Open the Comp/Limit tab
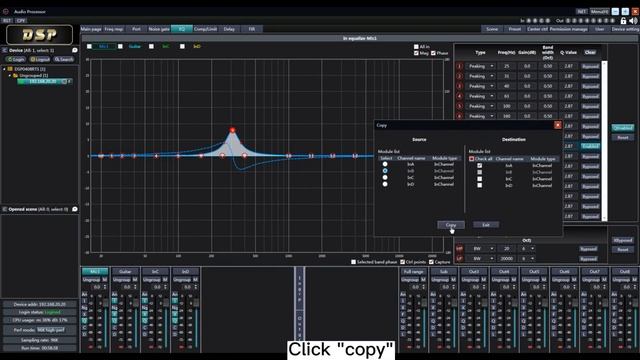Screen dimensions: 640x360 click(205, 29)
